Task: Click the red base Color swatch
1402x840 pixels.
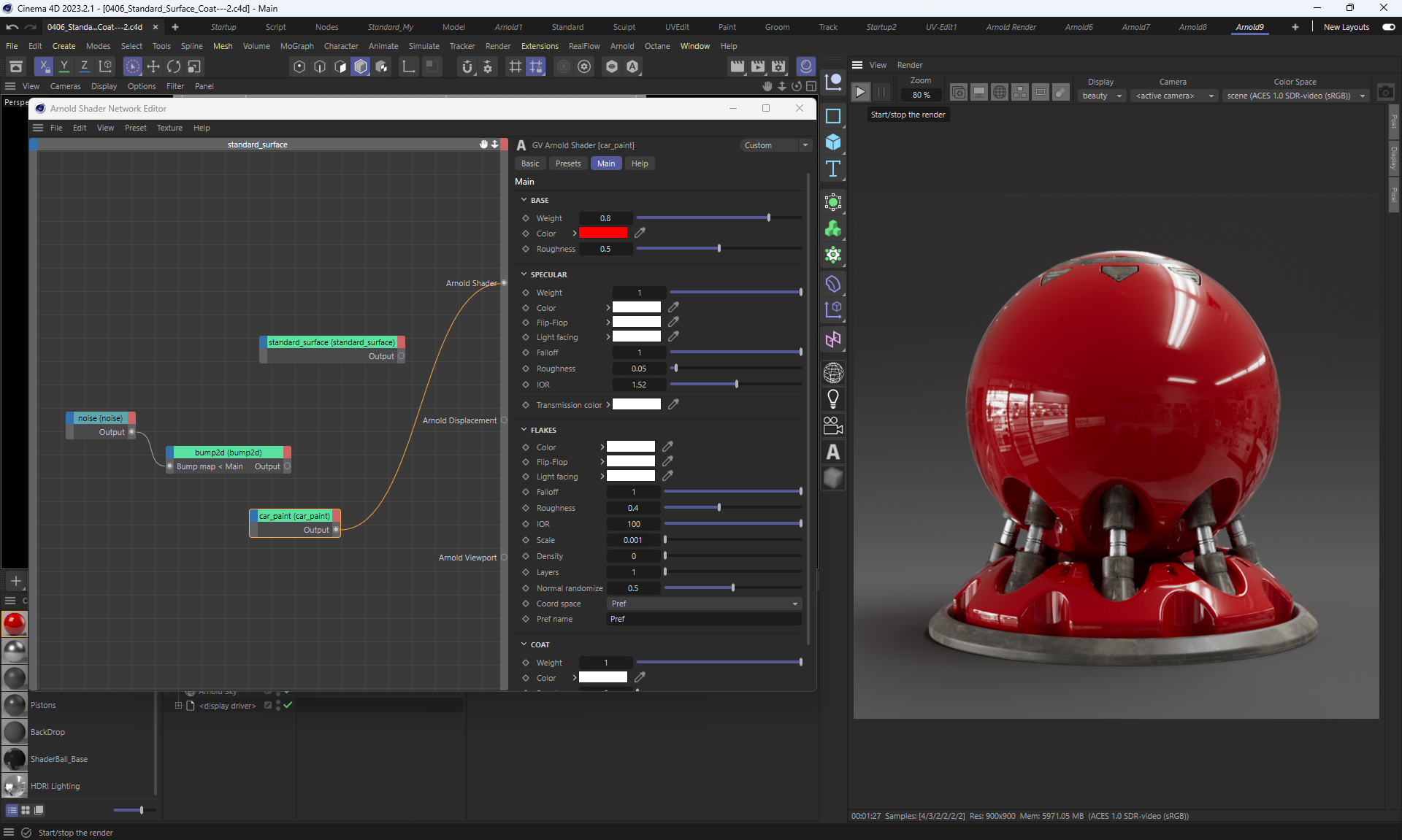Action: 602,233
